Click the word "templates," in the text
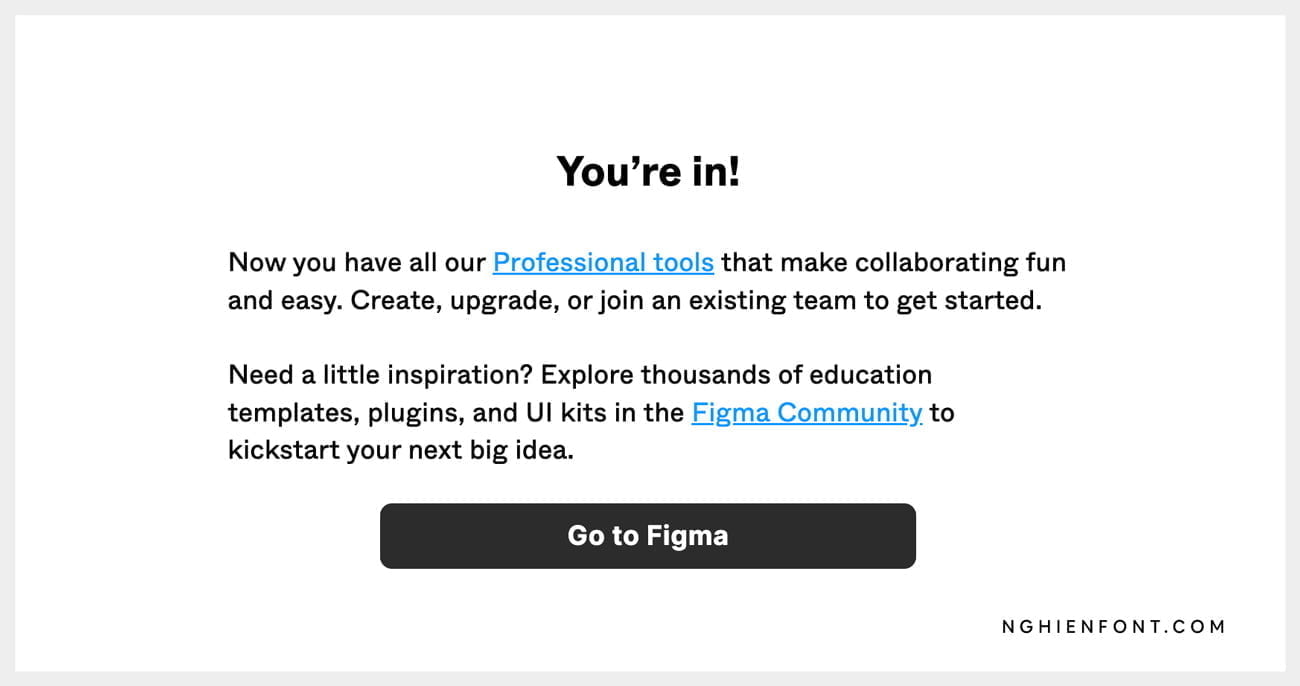 [x=293, y=413]
